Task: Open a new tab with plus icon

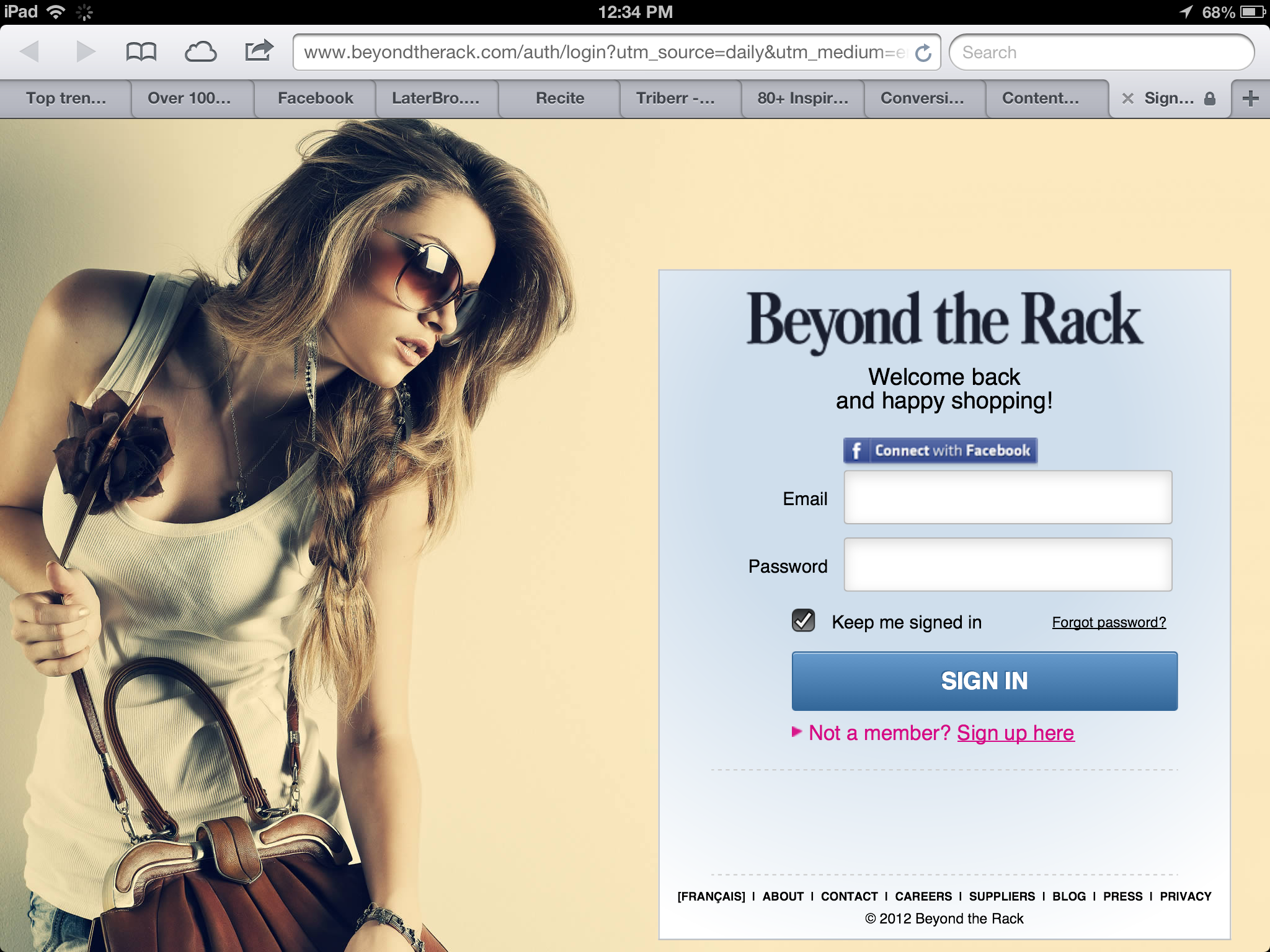Action: 1250,99
